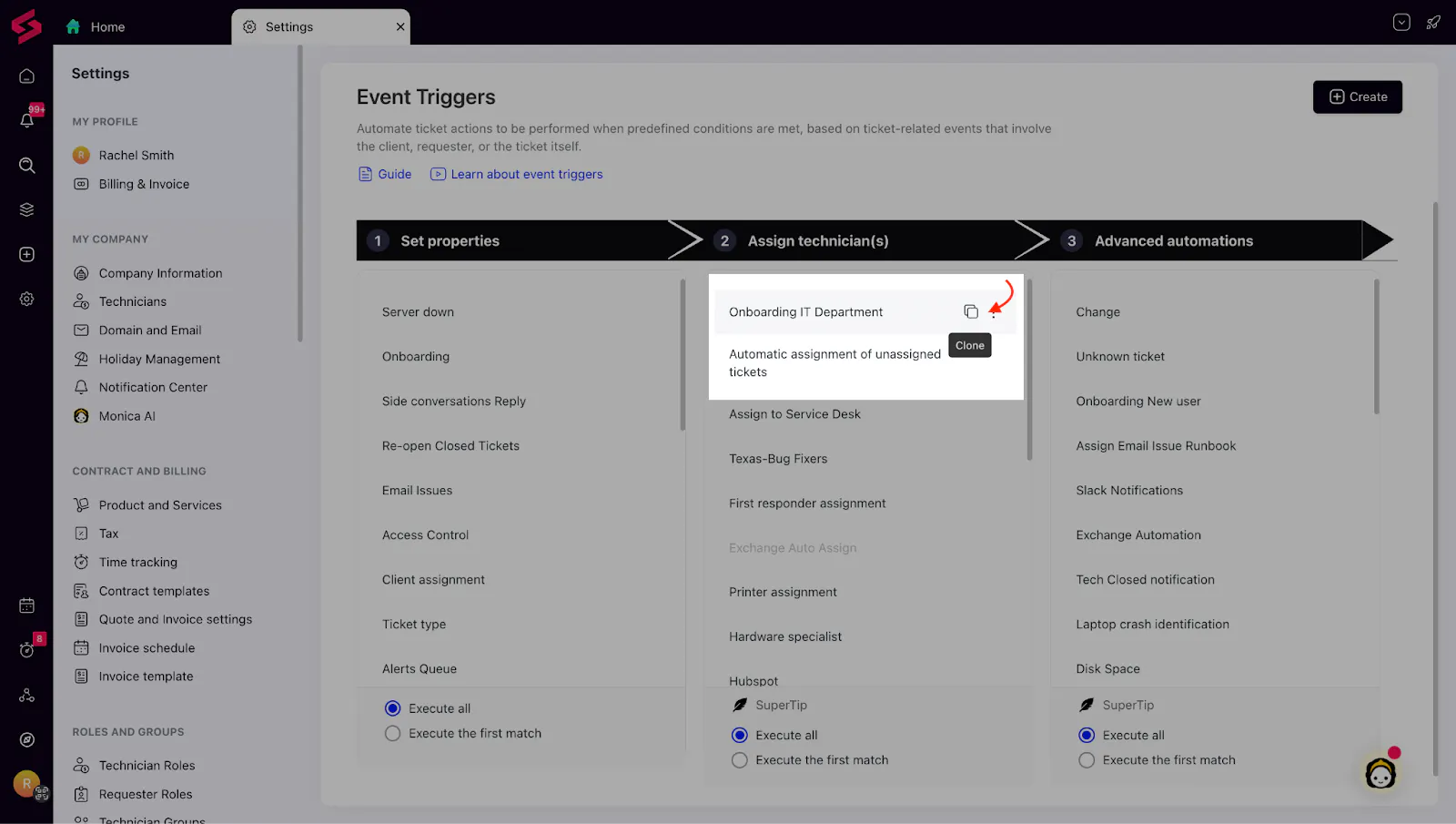Select Execute the first match under Set properties
The image size is (1456, 824).
(x=393, y=734)
